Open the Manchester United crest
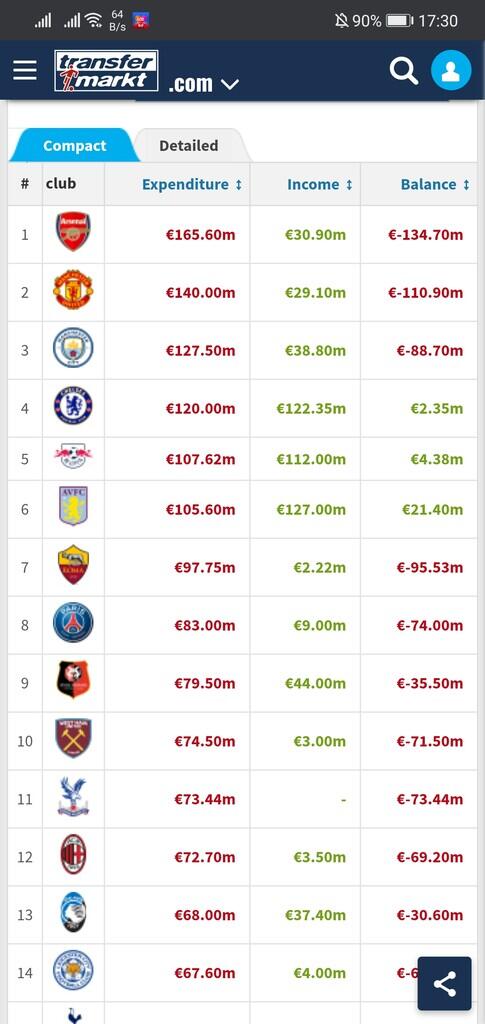Screen dimensions: 485x1024 pyautogui.click(x=73, y=289)
